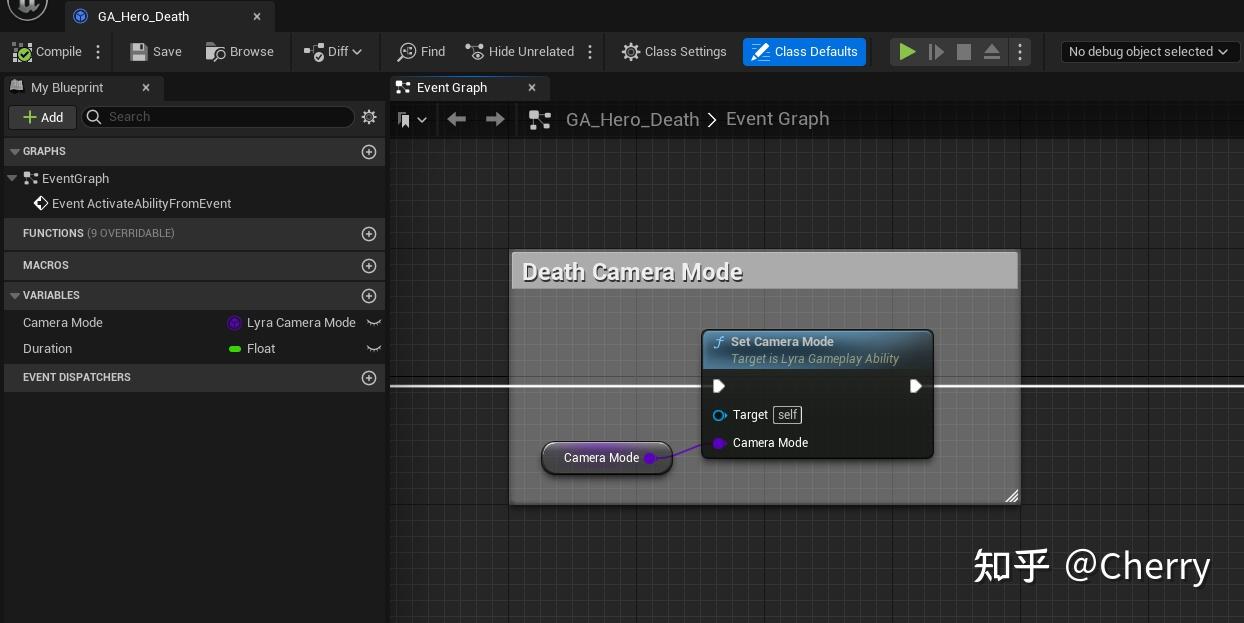
Task: Toggle Hide Unrelated nodes
Action: coord(520,52)
